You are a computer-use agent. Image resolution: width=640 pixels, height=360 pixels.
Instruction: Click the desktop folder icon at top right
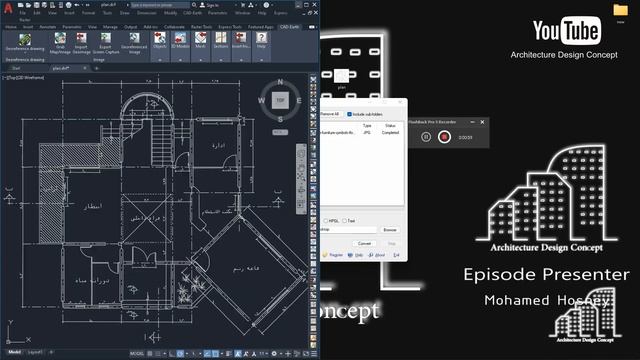[x=620, y=10]
